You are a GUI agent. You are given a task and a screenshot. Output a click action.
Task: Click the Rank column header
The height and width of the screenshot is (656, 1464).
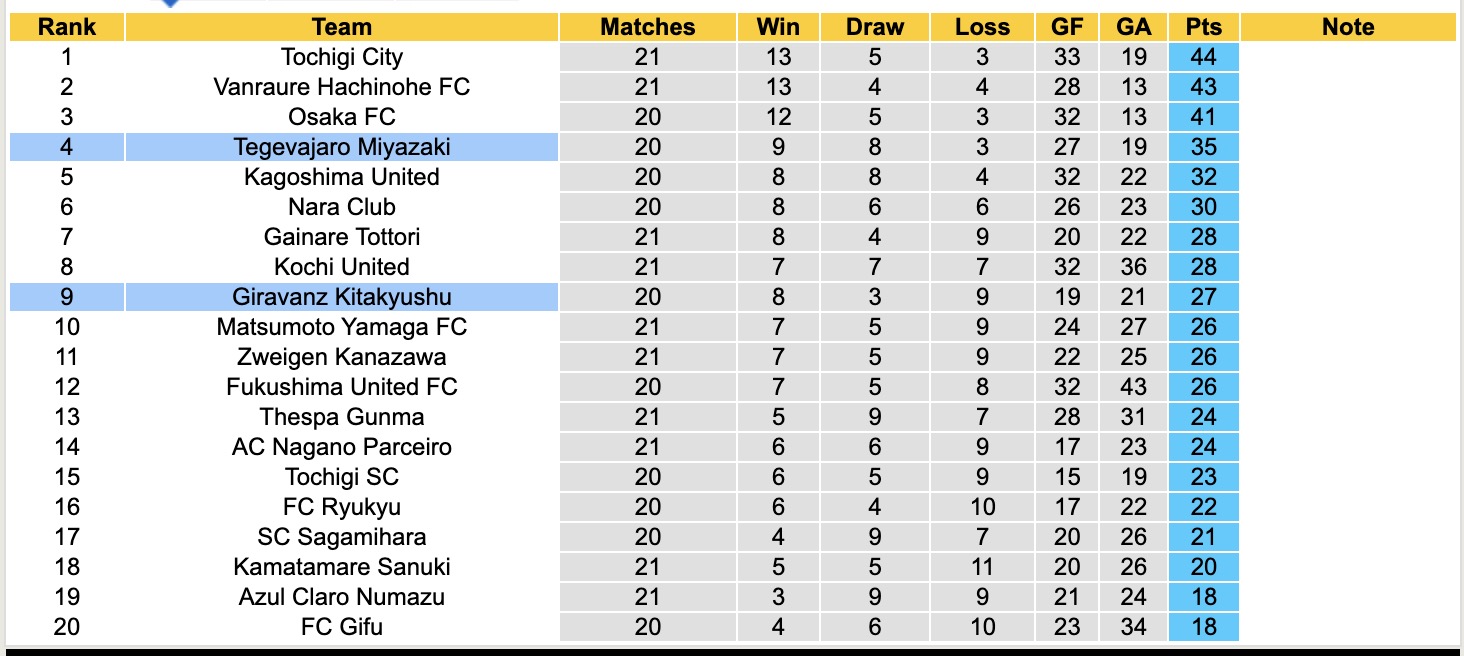pos(66,27)
